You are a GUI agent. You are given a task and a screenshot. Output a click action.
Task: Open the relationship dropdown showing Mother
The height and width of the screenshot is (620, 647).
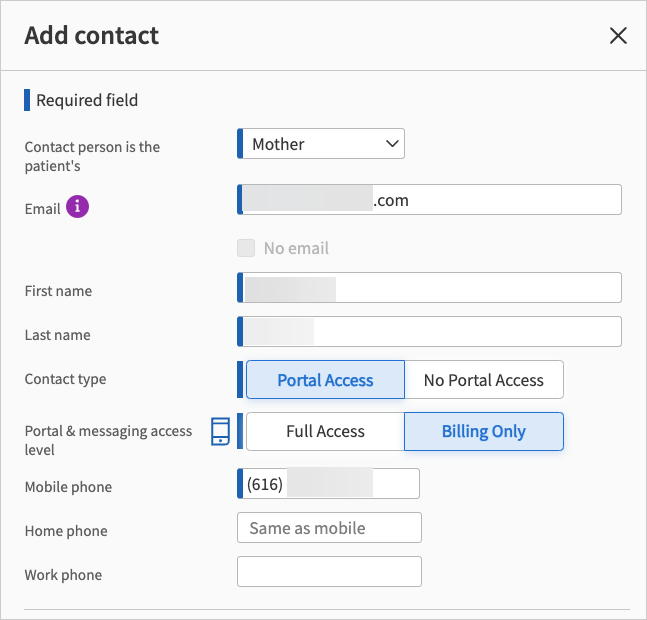pyautogui.click(x=310, y=144)
